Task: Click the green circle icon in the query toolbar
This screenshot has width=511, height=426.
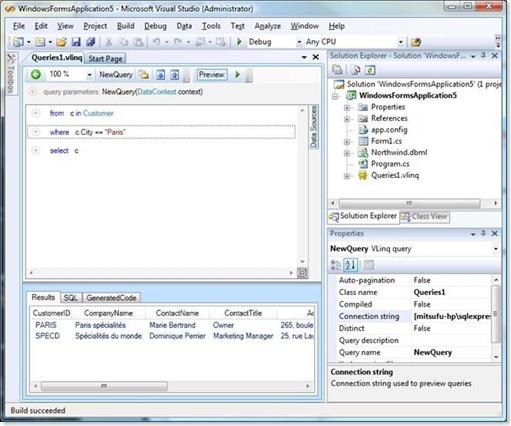Action: tap(36, 74)
